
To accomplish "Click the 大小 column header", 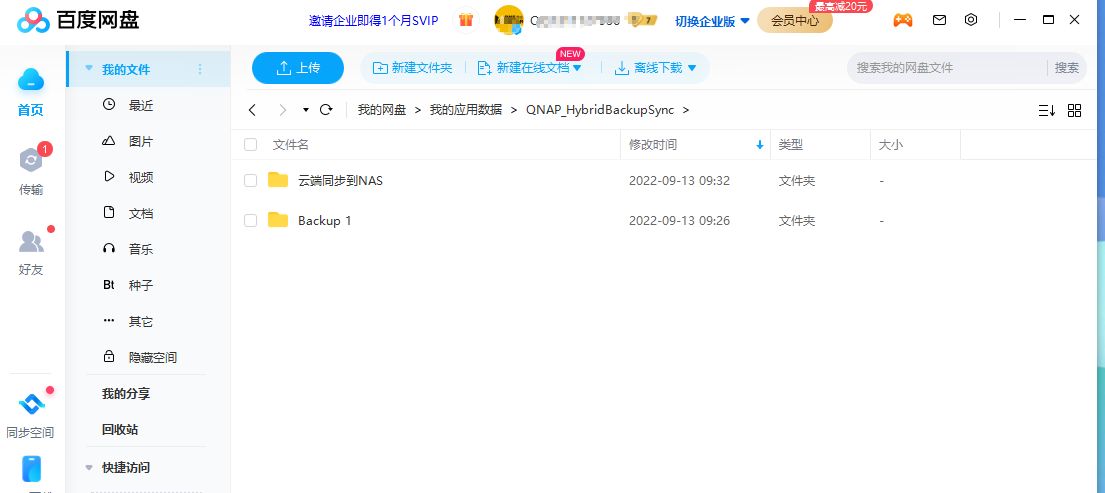I will pyautogui.click(x=891, y=145).
